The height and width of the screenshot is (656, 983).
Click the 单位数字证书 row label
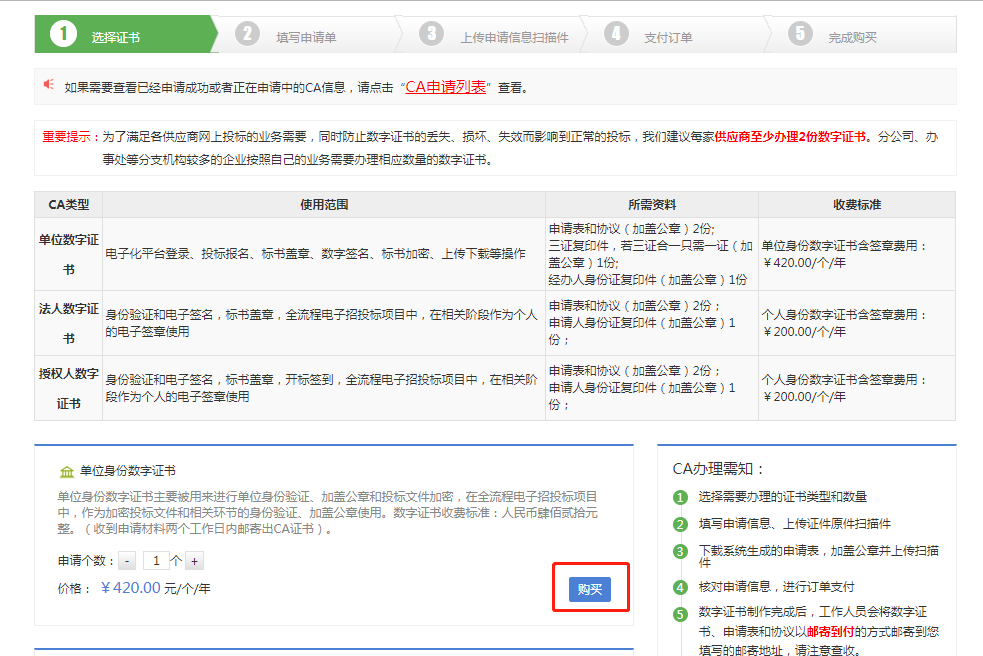click(68, 254)
